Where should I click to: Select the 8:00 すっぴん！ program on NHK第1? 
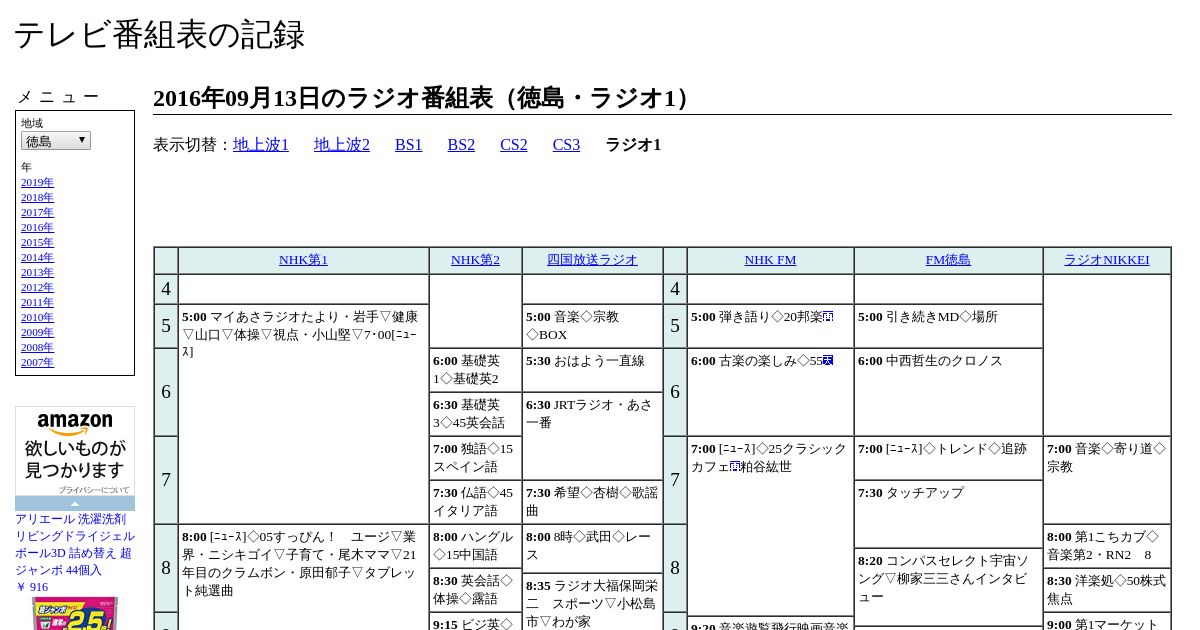coord(303,577)
